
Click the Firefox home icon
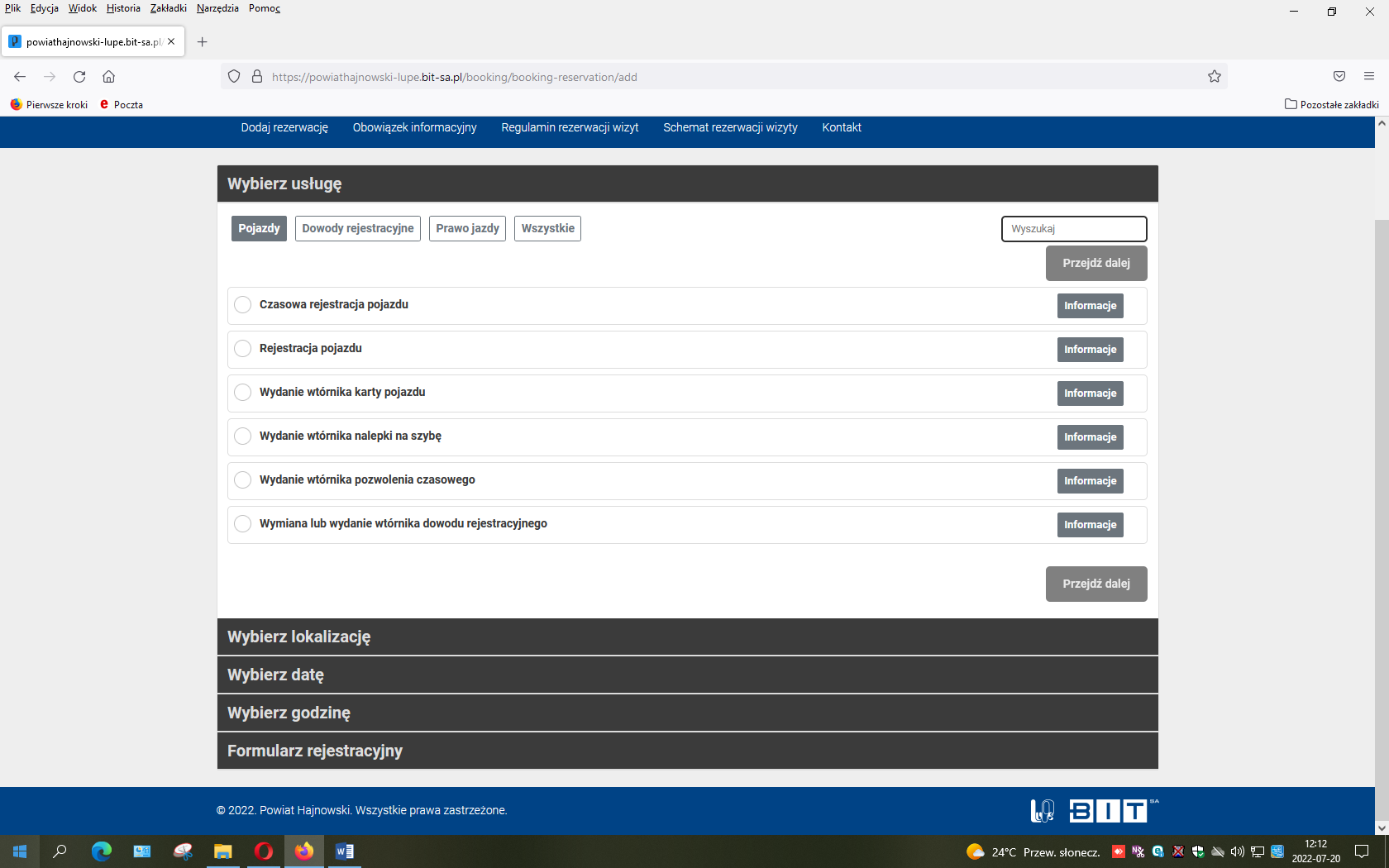tap(108, 77)
